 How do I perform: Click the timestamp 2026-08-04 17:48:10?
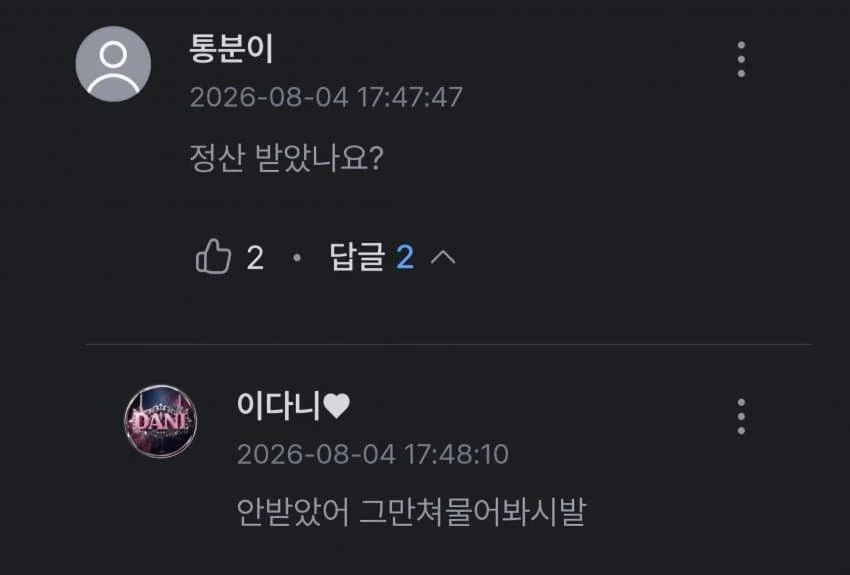(x=373, y=454)
